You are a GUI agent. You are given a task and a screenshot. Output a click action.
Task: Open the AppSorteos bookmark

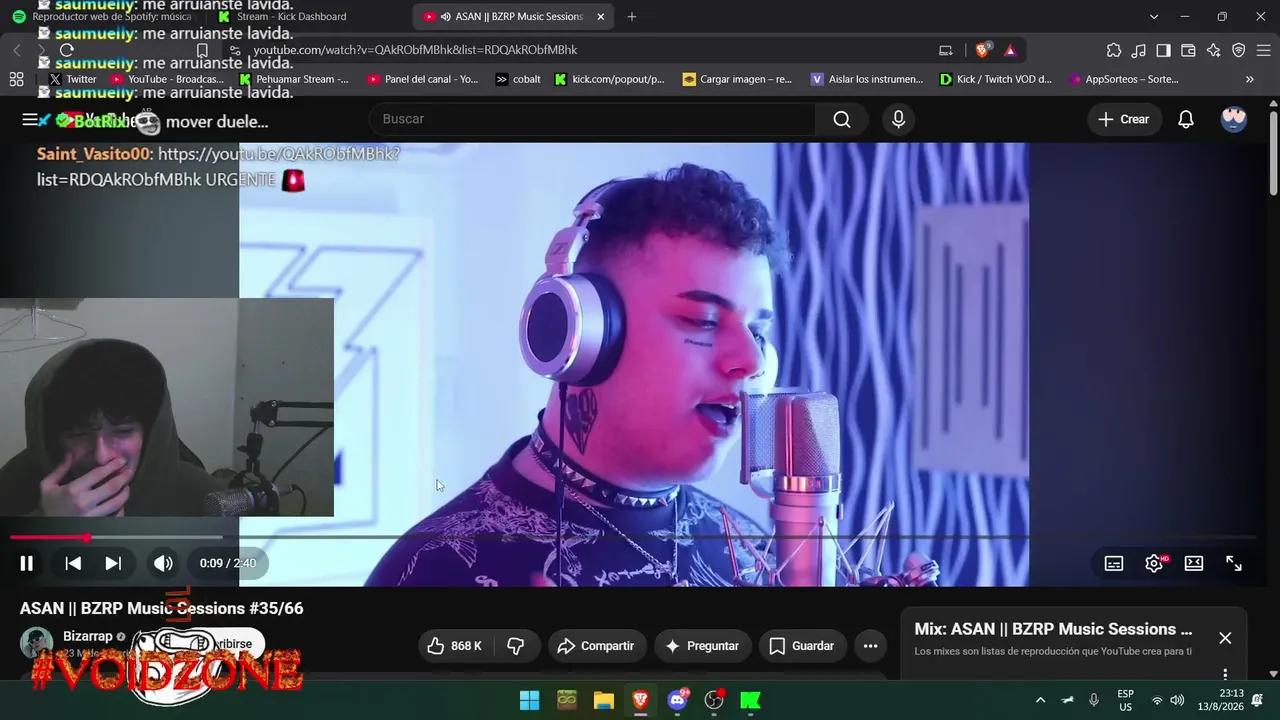[1124, 79]
